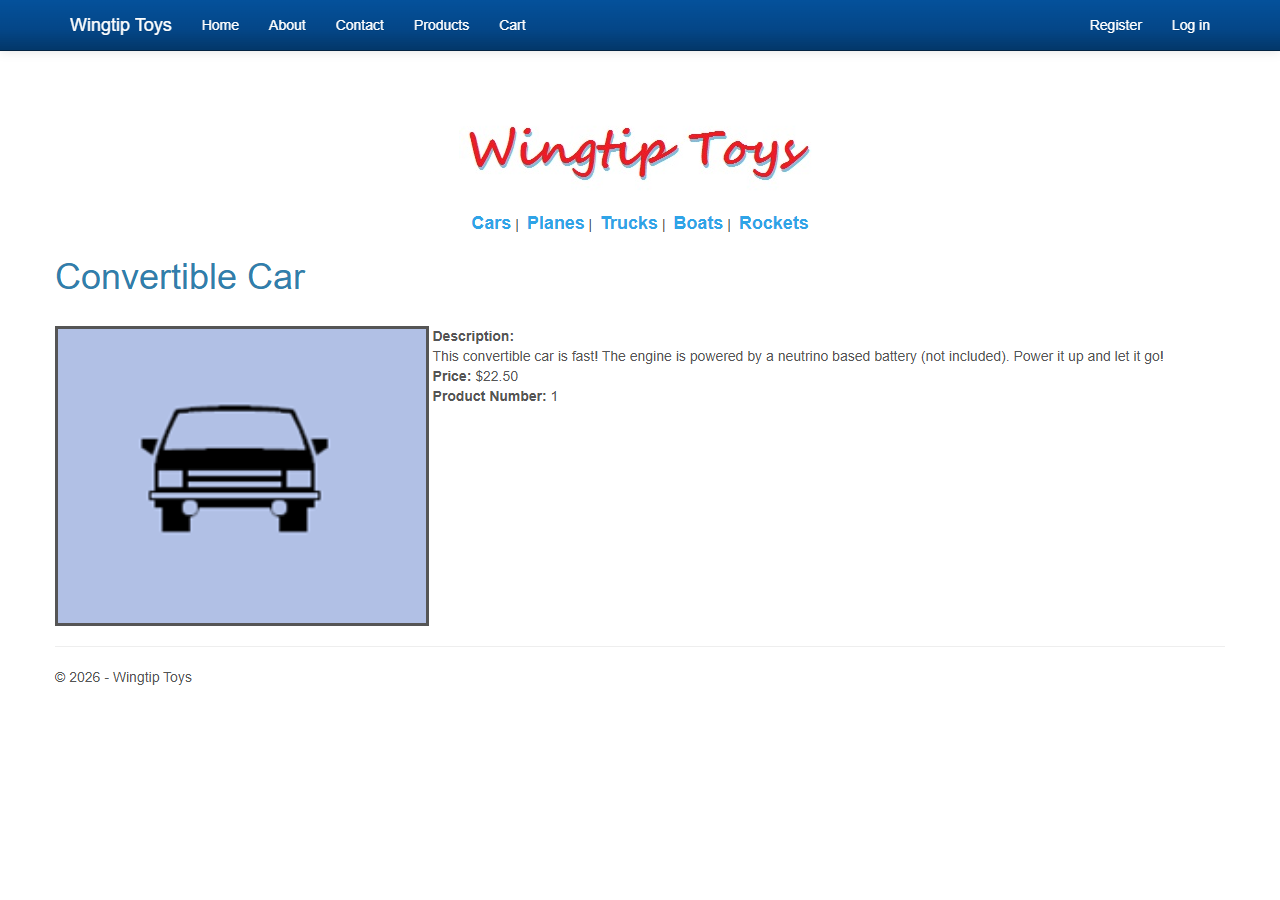This screenshot has height=900, width=1280.
Task: Click the Product Number label
Action: click(489, 396)
